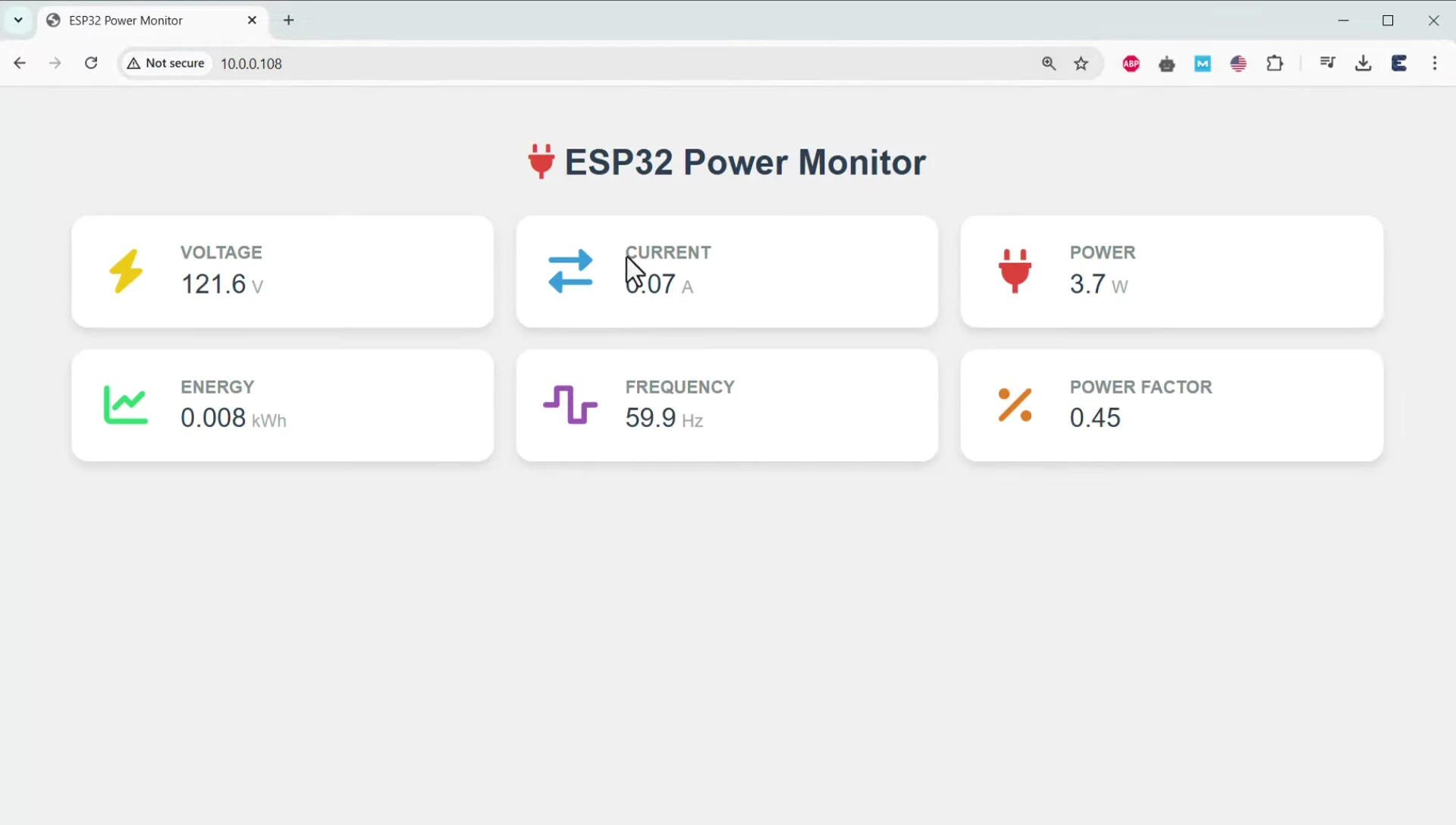Open the media control playlist icon
Viewport: 1456px width, 825px height.
click(x=1327, y=63)
